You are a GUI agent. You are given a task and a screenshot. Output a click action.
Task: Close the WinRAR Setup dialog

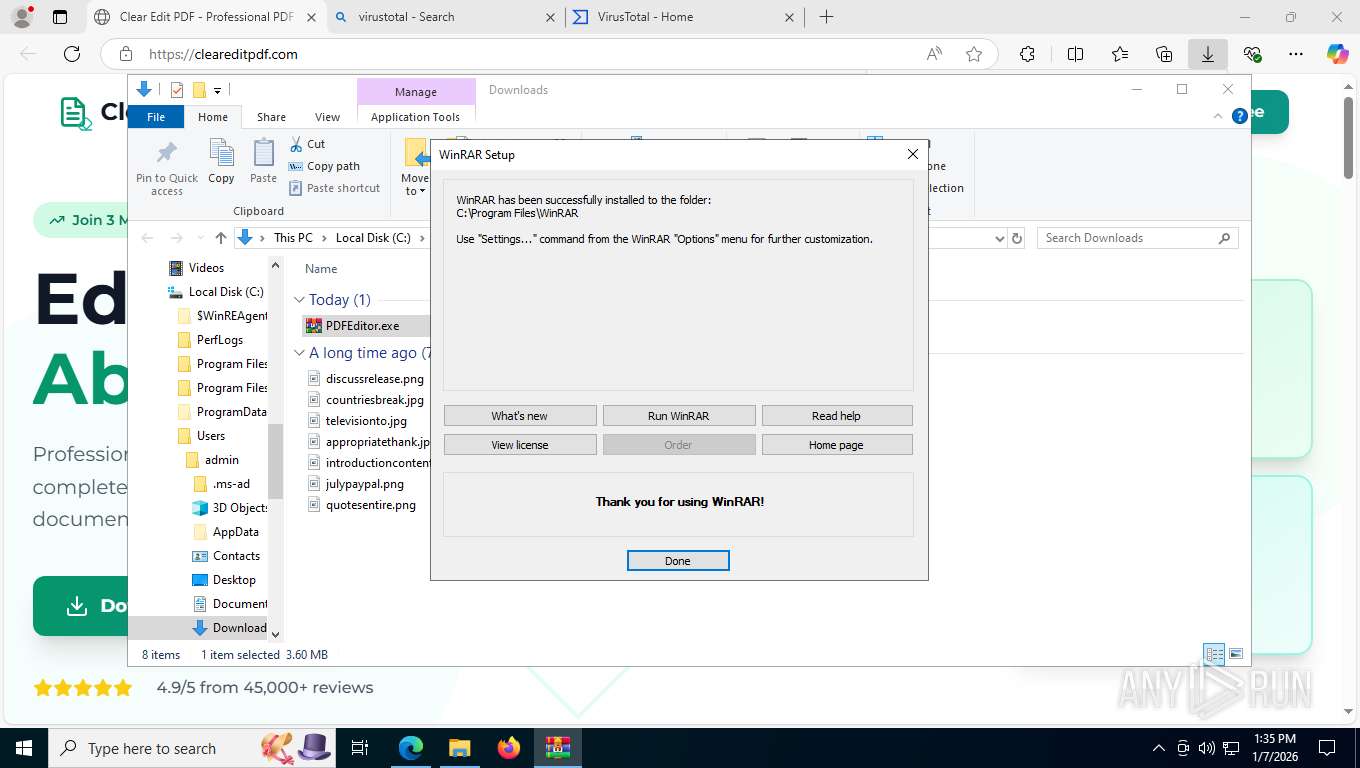912,154
